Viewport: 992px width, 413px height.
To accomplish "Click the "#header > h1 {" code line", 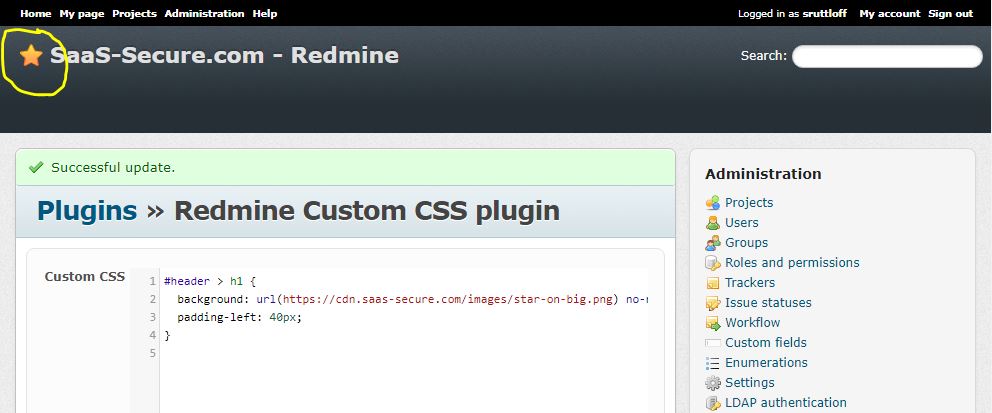I will click(209, 281).
